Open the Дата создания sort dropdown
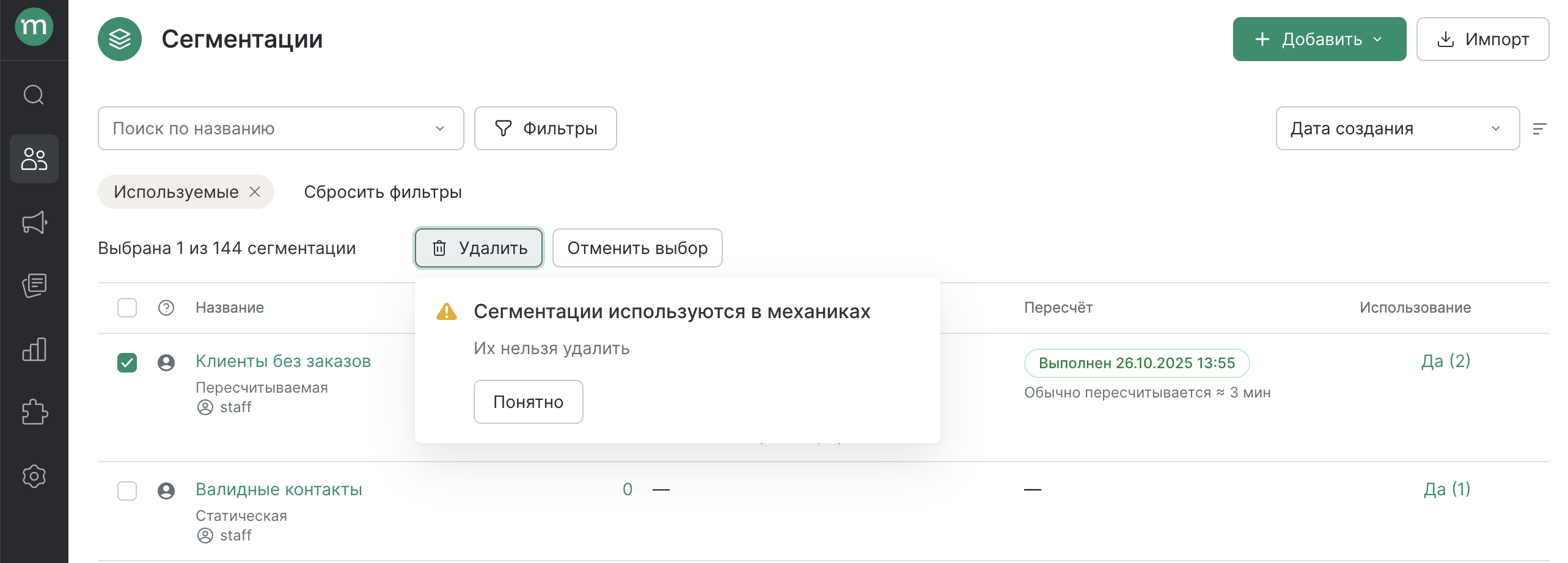The image size is (1568, 563). coord(1397,128)
